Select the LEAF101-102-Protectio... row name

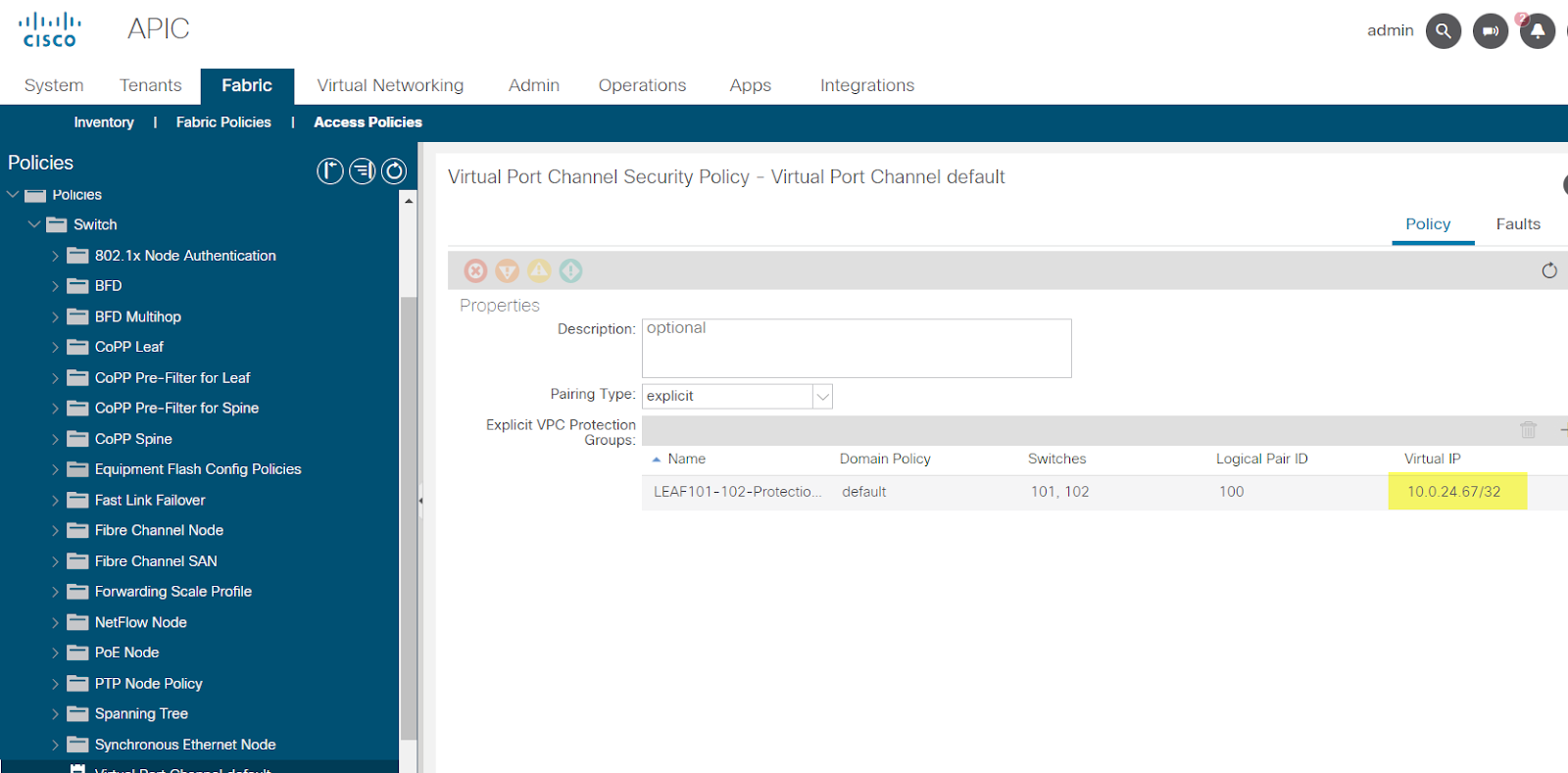738,492
